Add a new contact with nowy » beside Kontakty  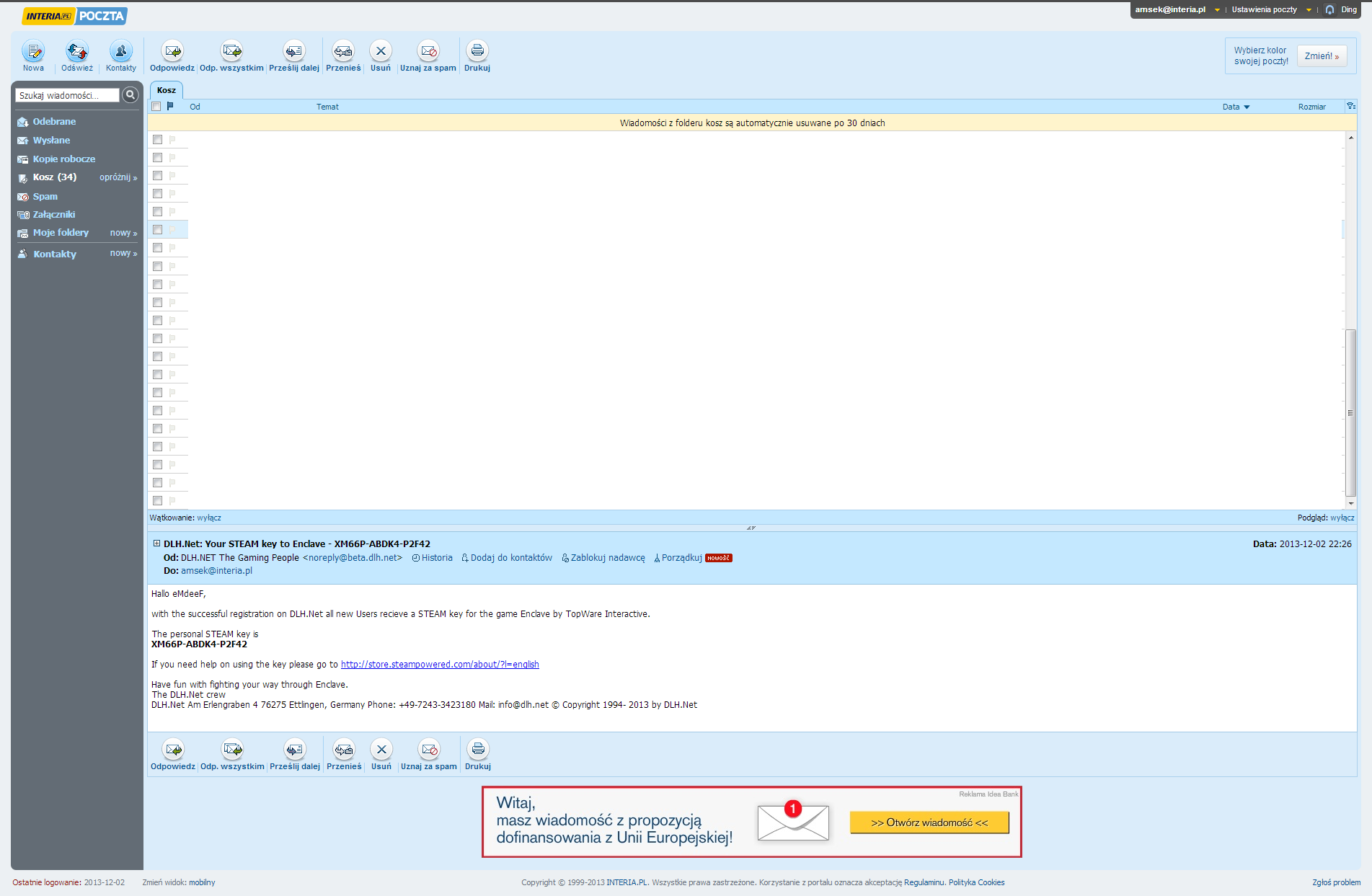pos(123,253)
